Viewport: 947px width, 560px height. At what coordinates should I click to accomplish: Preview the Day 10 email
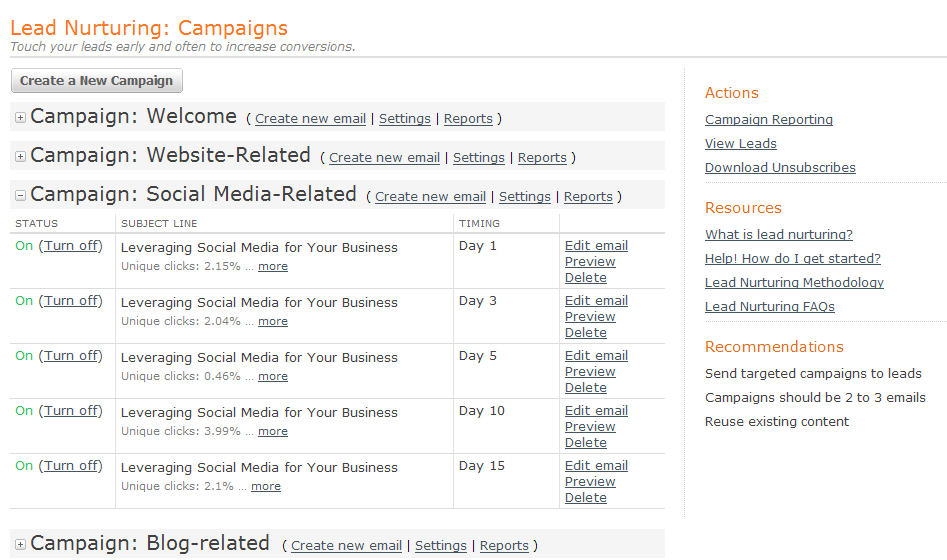point(590,427)
